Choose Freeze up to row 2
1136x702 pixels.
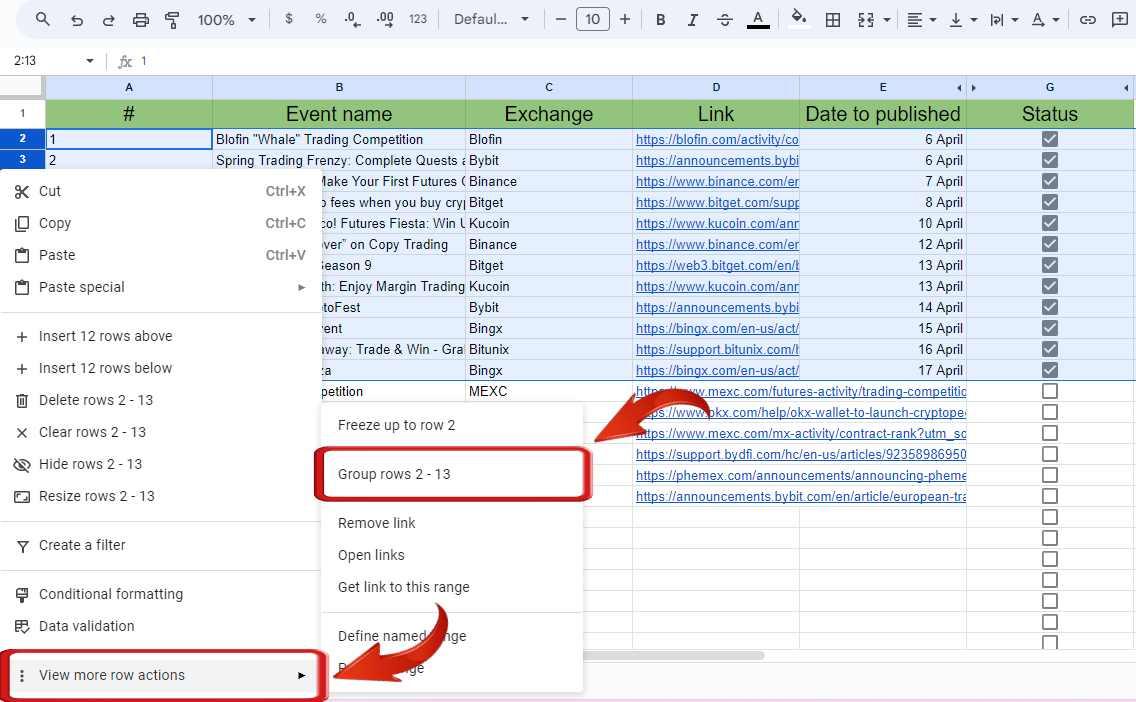(452, 425)
